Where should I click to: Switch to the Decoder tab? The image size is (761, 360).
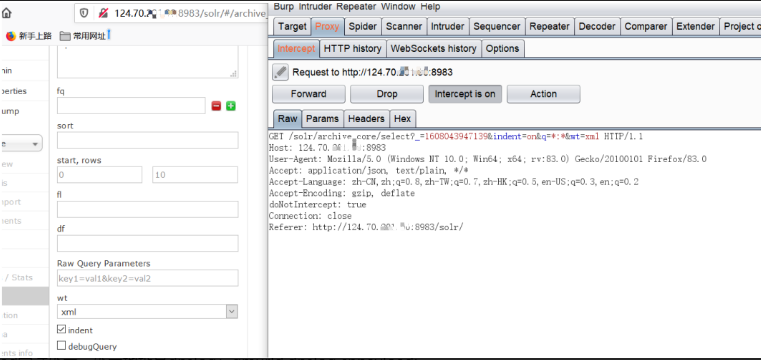[597, 27]
